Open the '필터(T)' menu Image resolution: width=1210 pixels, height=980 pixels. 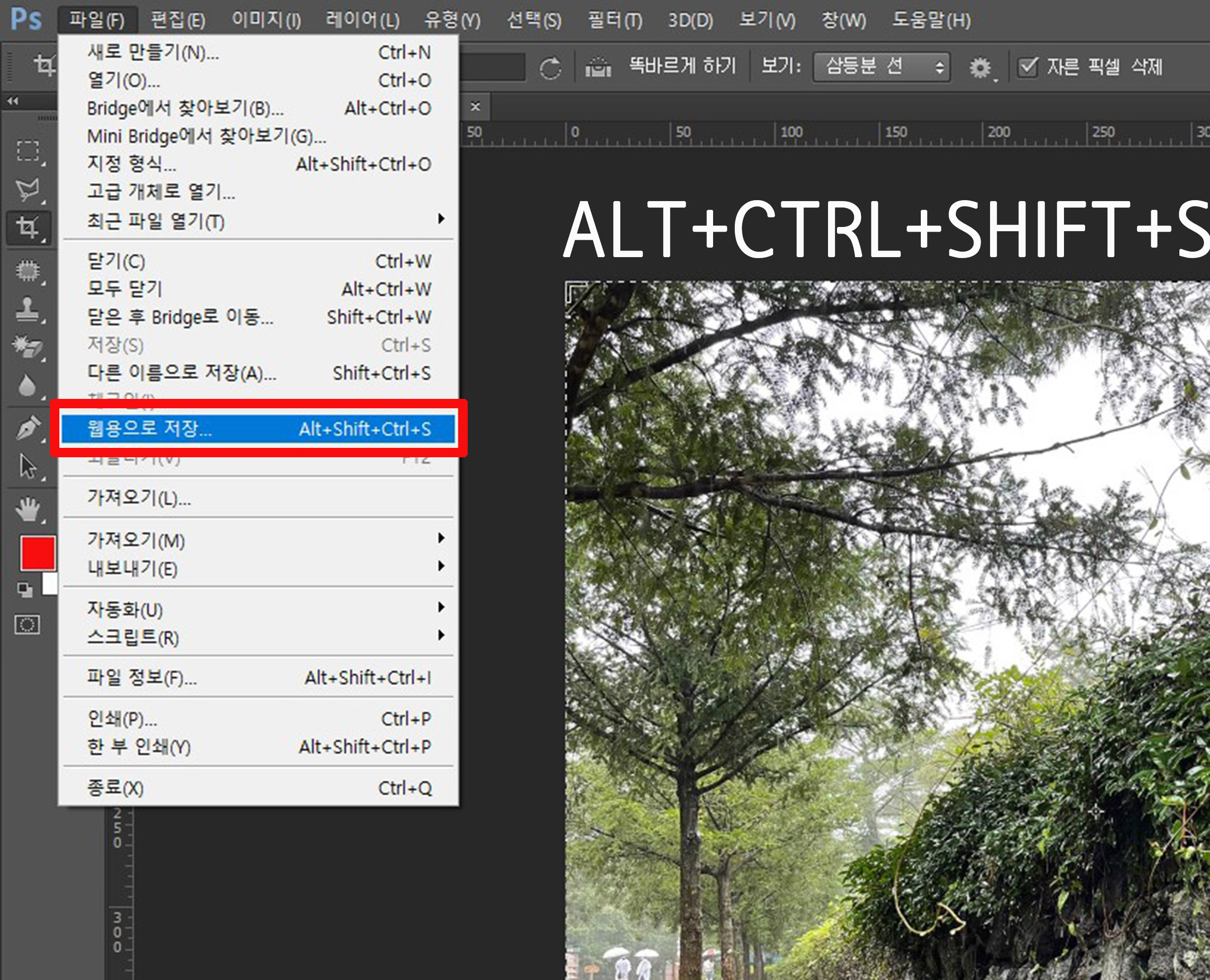pyautogui.click(x=615, y=21)
